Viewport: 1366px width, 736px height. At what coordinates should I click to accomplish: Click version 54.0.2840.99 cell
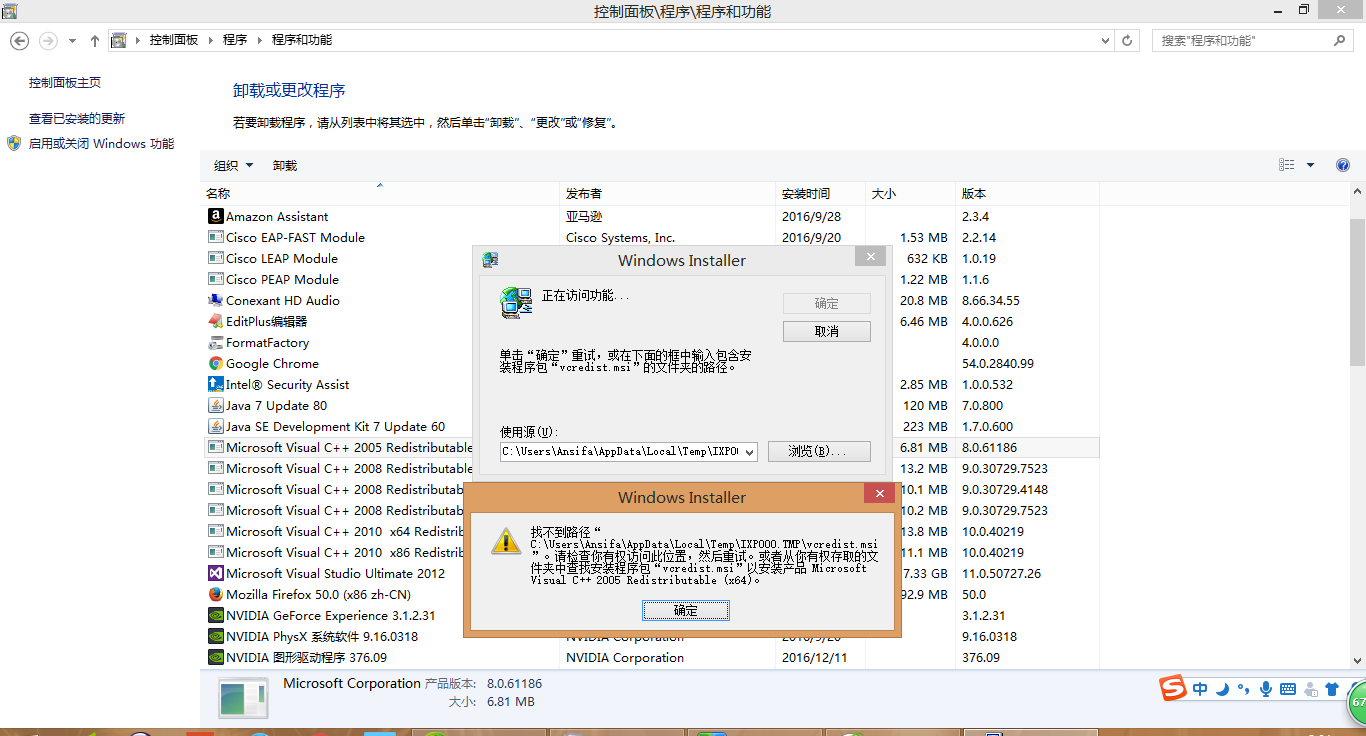pos(998,363)
